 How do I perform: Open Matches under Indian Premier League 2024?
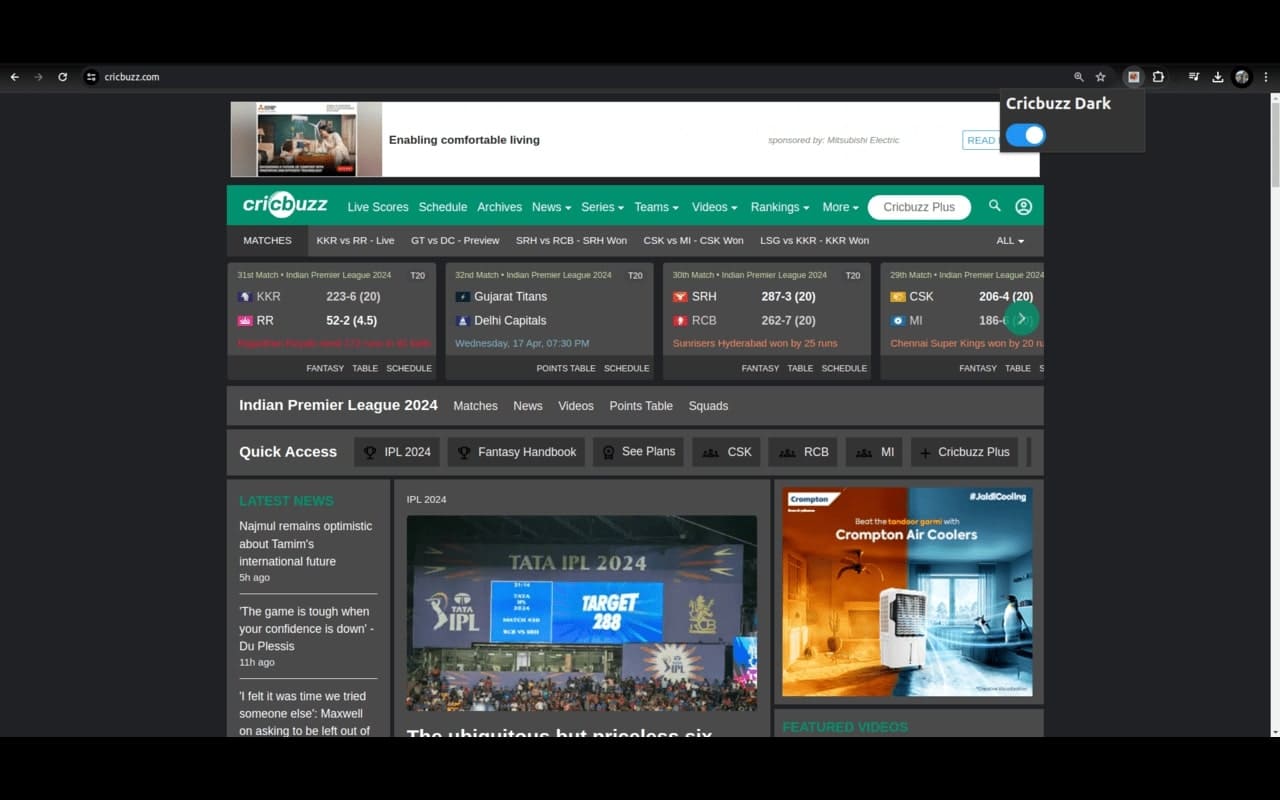pyautogui.click(x=475, y=406)
